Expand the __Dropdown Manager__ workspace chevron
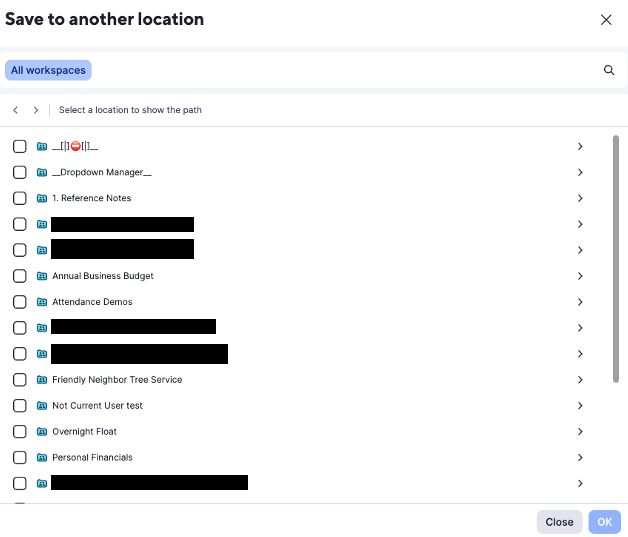 pyautogui.click(x=580, y=172)
